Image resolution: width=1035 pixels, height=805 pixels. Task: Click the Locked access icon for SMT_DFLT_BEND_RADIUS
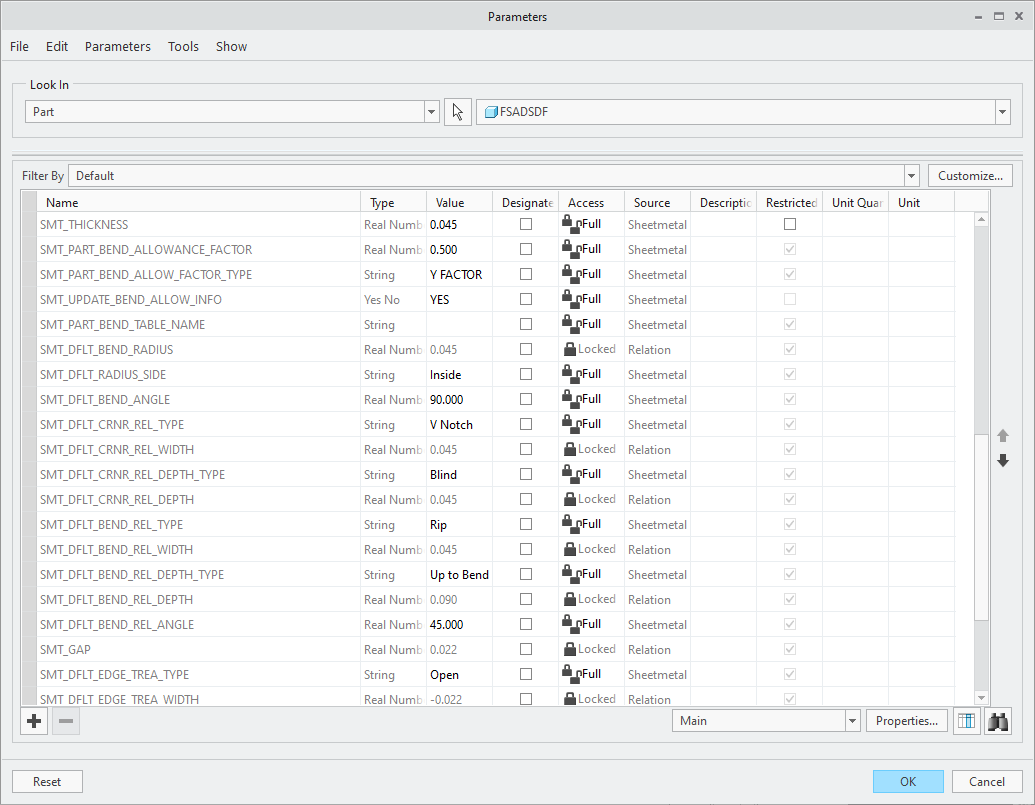coord(570,349)
